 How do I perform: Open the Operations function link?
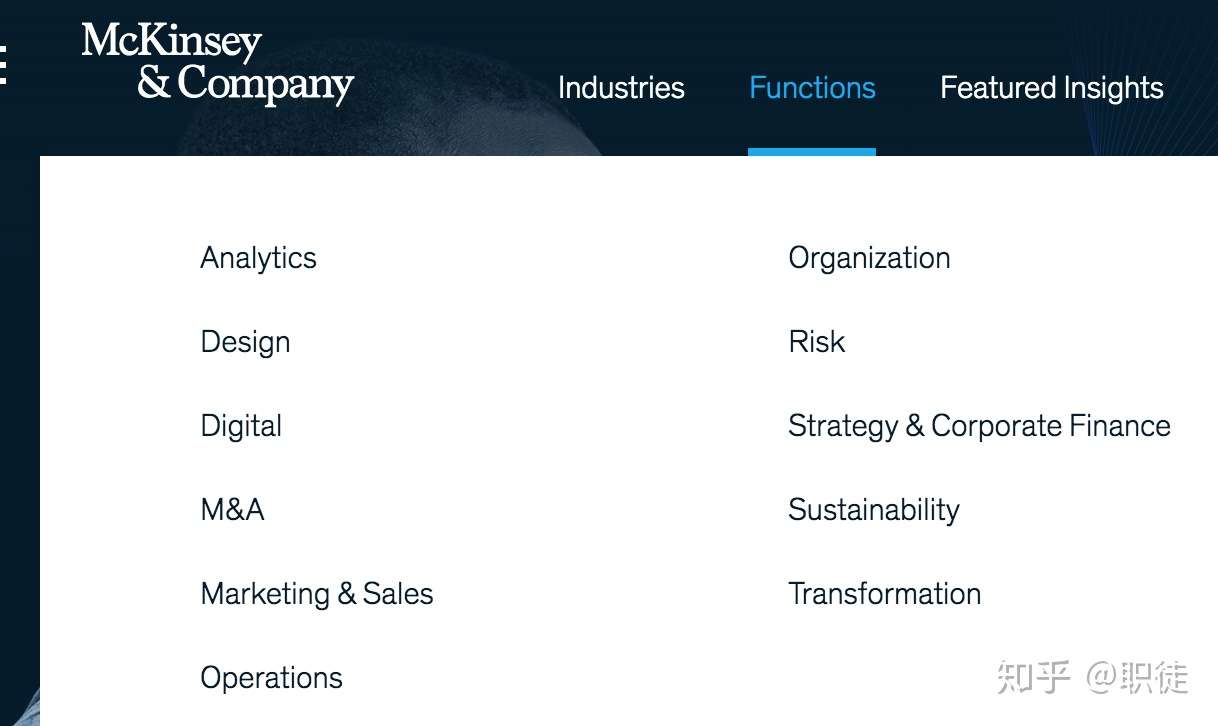point(271,678)
